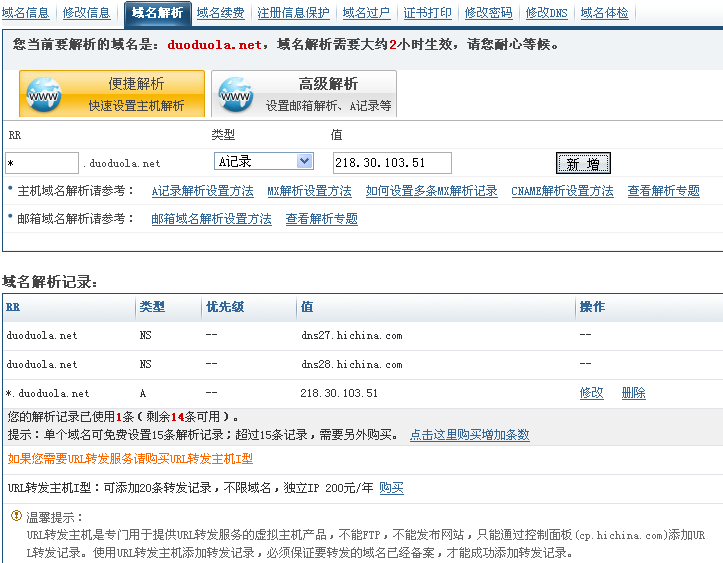Click the 值 IP address field
723x563 pixels.
coord(391,163)
